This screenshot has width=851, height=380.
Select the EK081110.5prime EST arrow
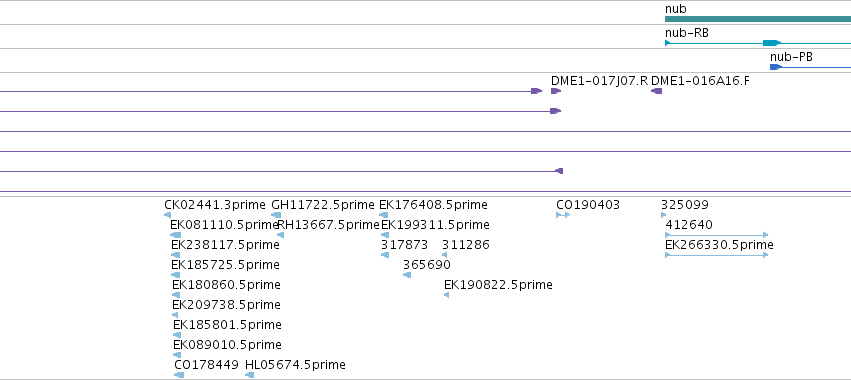pyautogui.click(x=175, y=235)
